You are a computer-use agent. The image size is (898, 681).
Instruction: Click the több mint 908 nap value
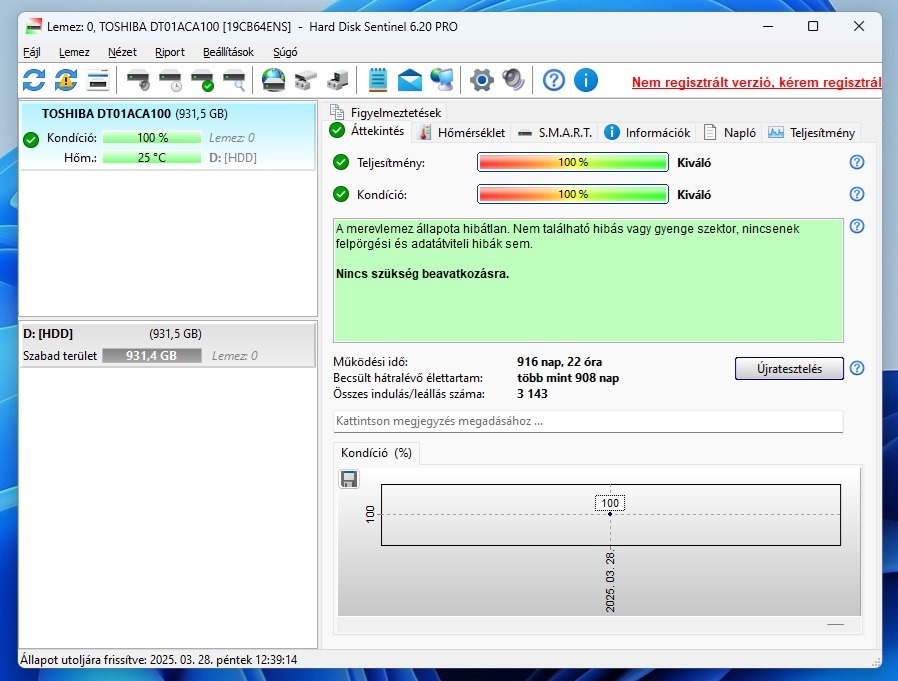pos(568,378)
